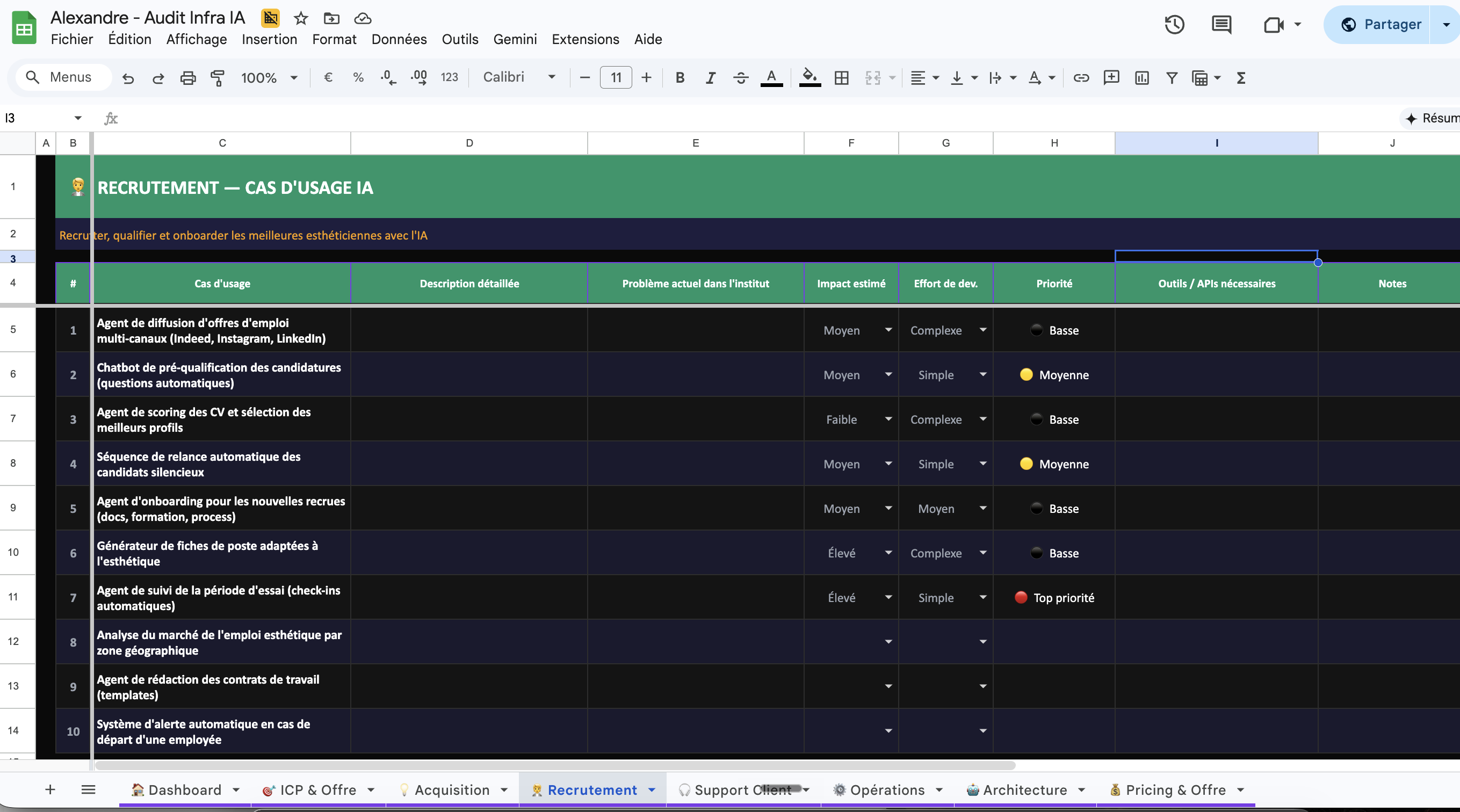Open horizontal align dropdown
Screen dimensions: 1460x812
click(x=924, y=78)
